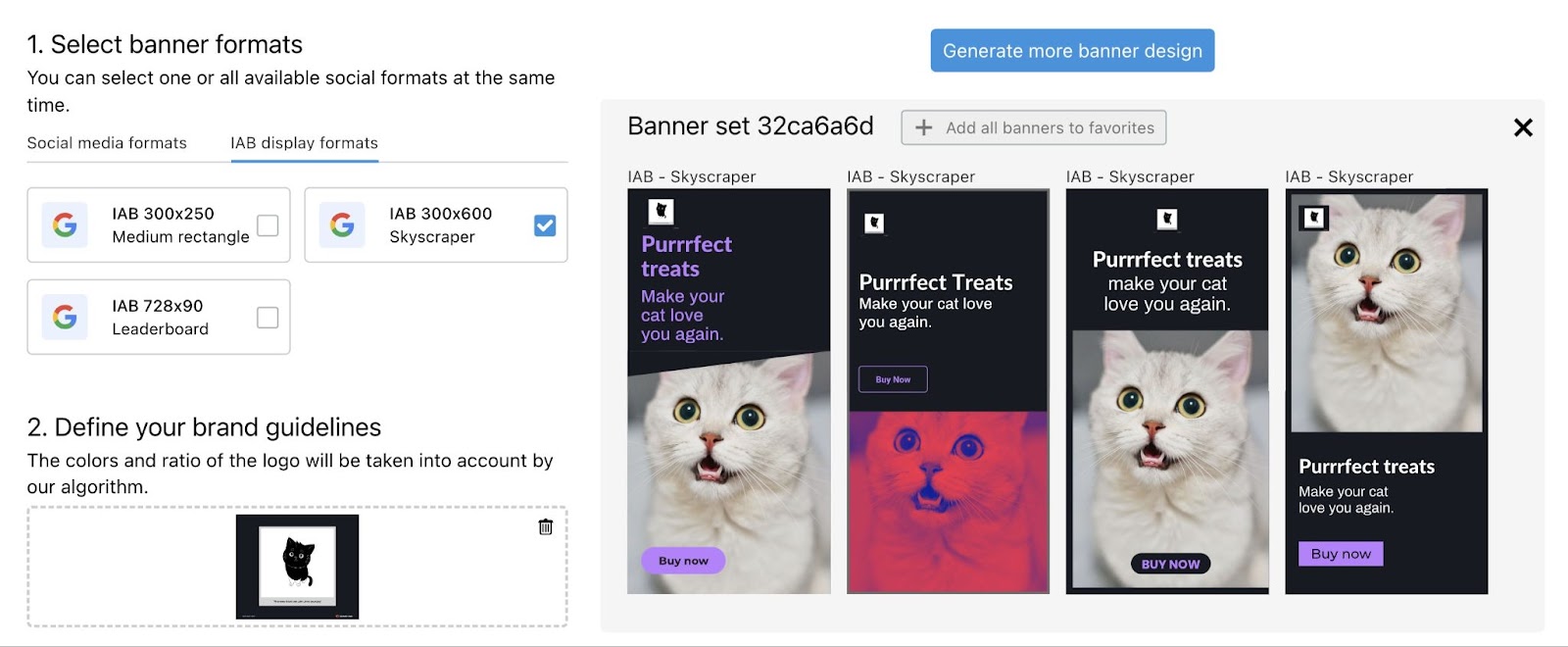Viewport: 1568px width, 647px height.
Task: Click BUY NOW on the third banner
Action: click(1170, 564)
